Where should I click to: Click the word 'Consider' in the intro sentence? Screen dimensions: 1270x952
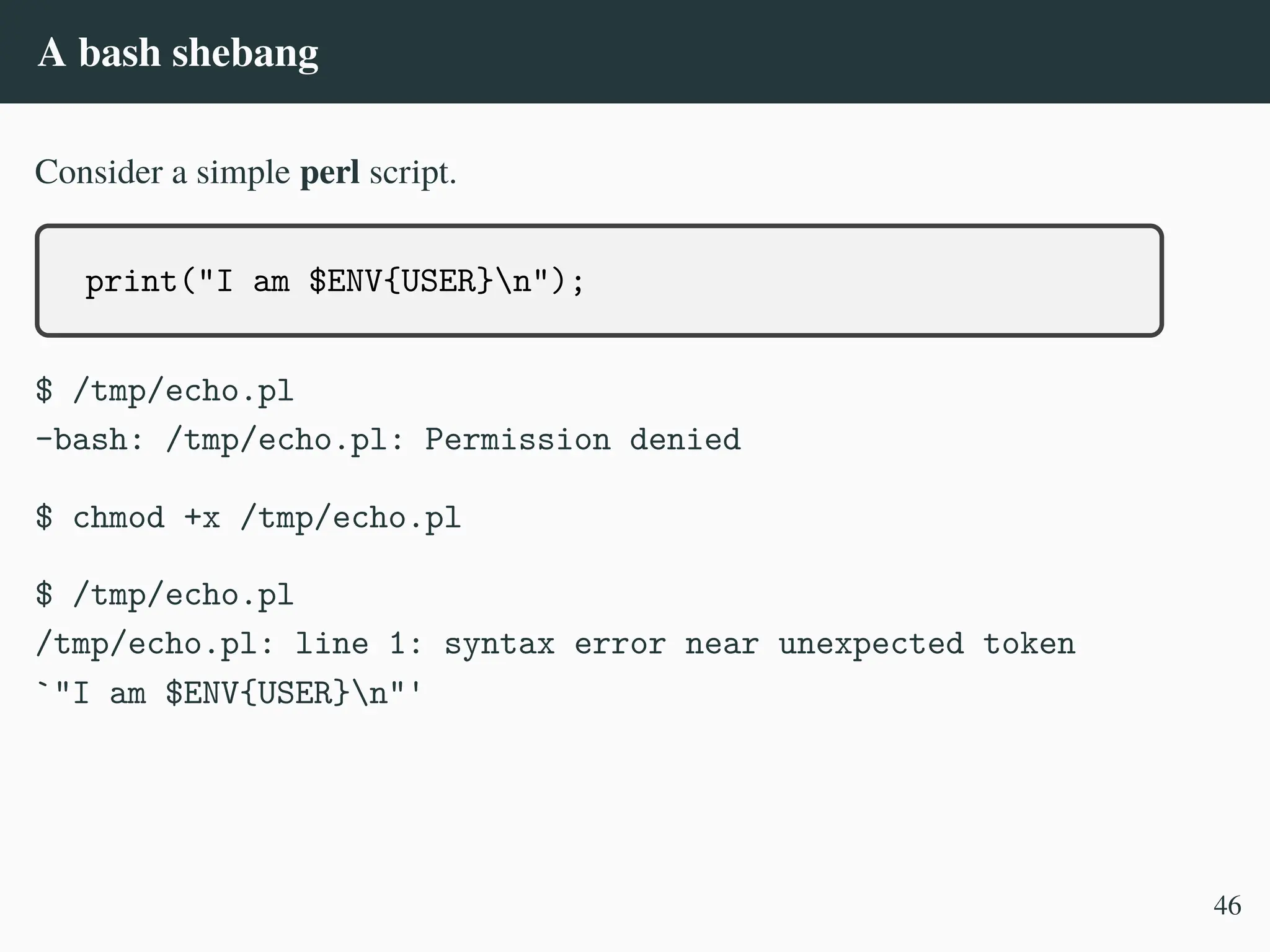coord(99,172)
